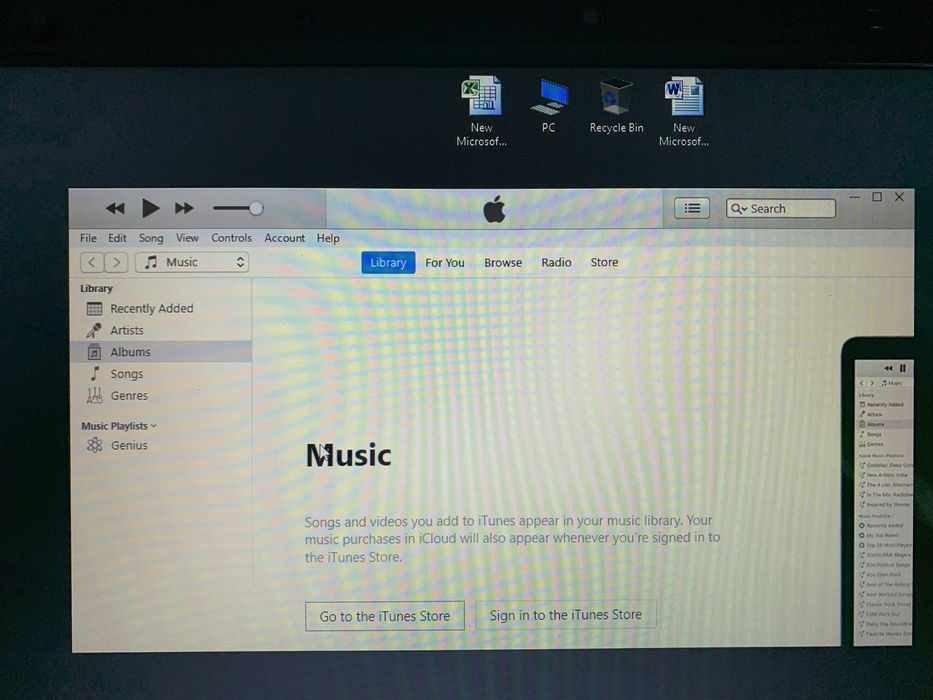This screenshot has height=700, width=933.
Task: Switch to the Browse tab
Action: tap(503, 262)
